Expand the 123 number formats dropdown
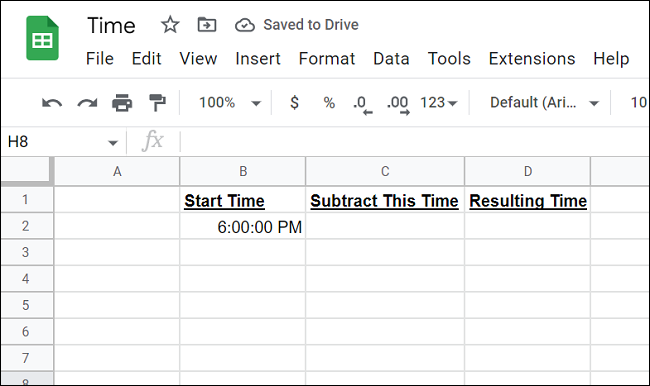The width and height of the screenshot is (650, 386). 439,103
